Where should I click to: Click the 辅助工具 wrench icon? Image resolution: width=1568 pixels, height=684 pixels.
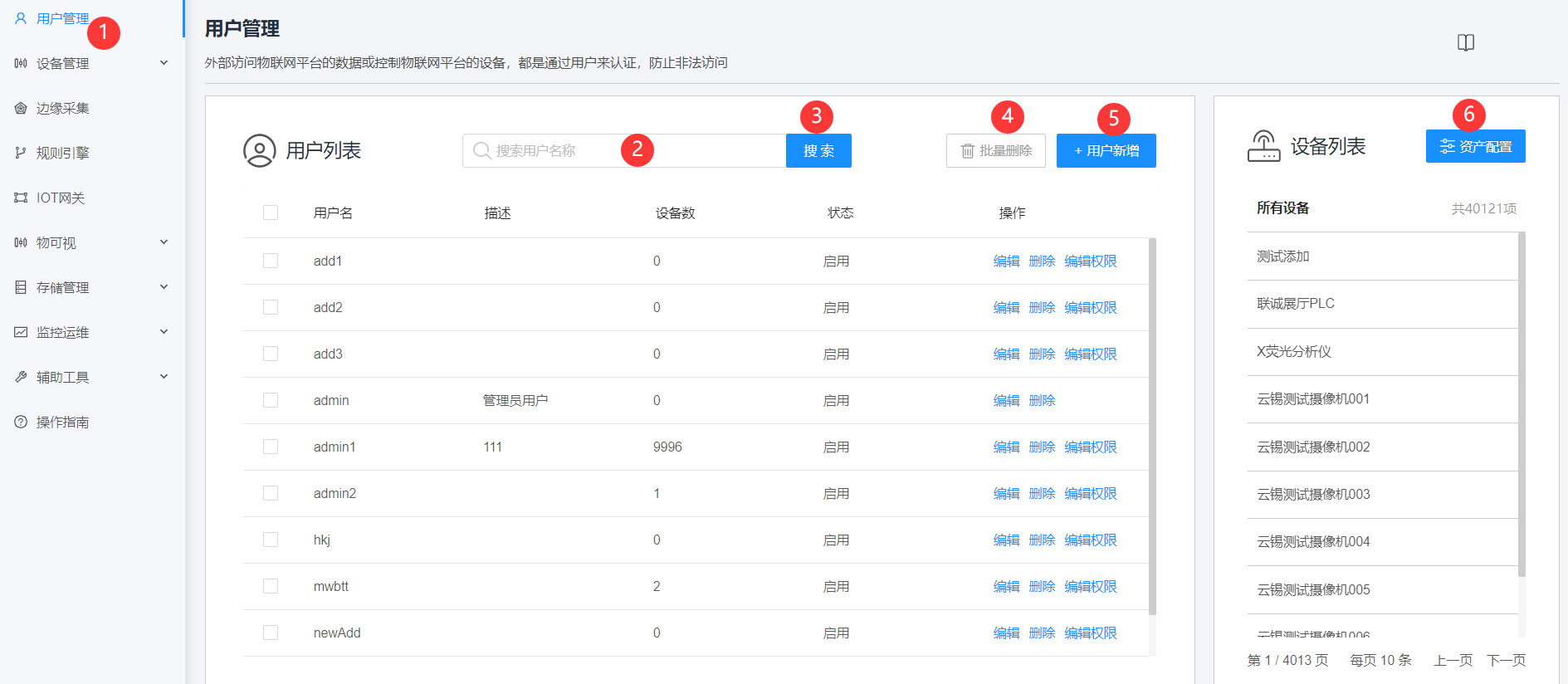point(21,377)
